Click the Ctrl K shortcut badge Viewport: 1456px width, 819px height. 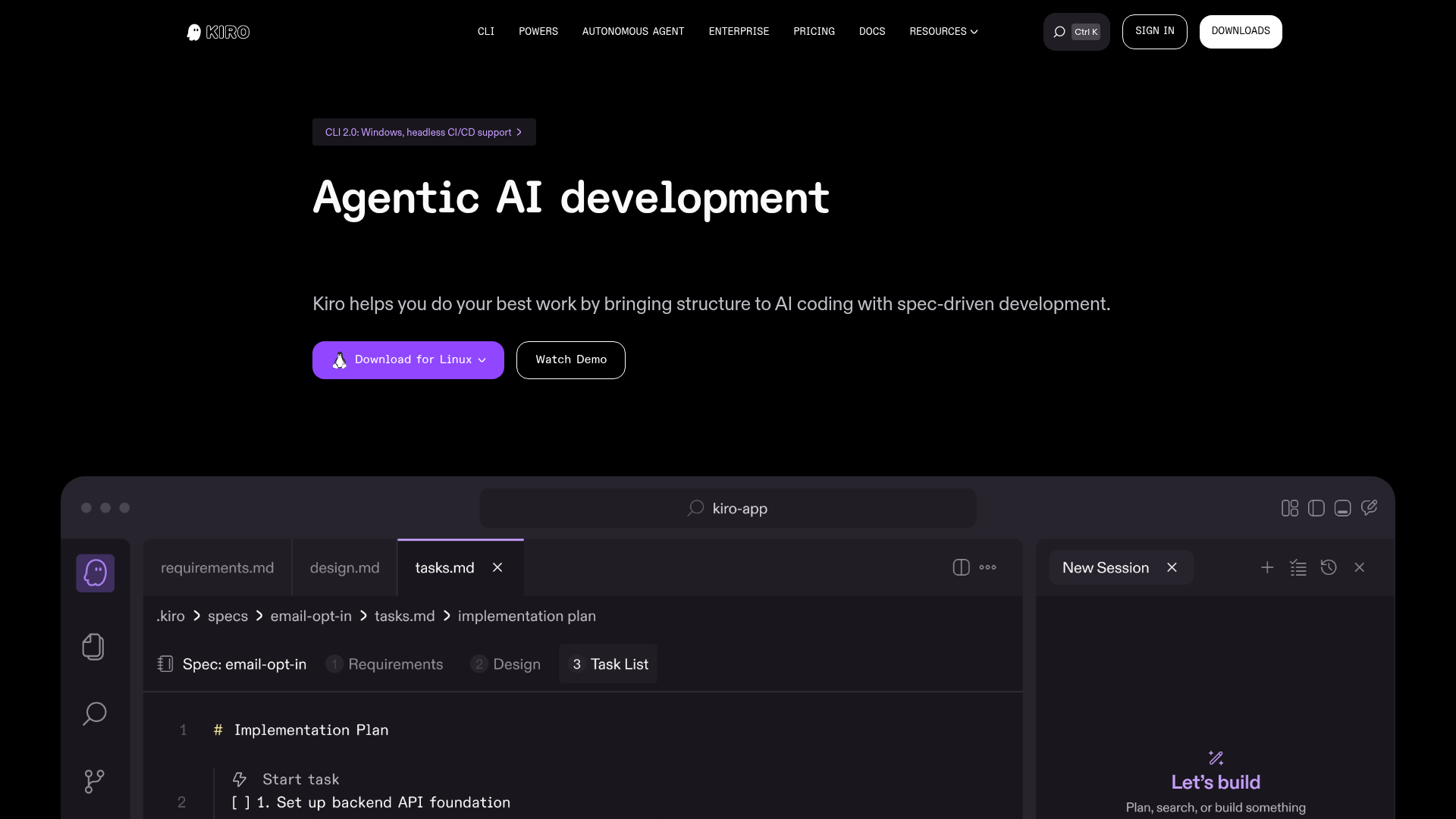(x=1086, y=32)
